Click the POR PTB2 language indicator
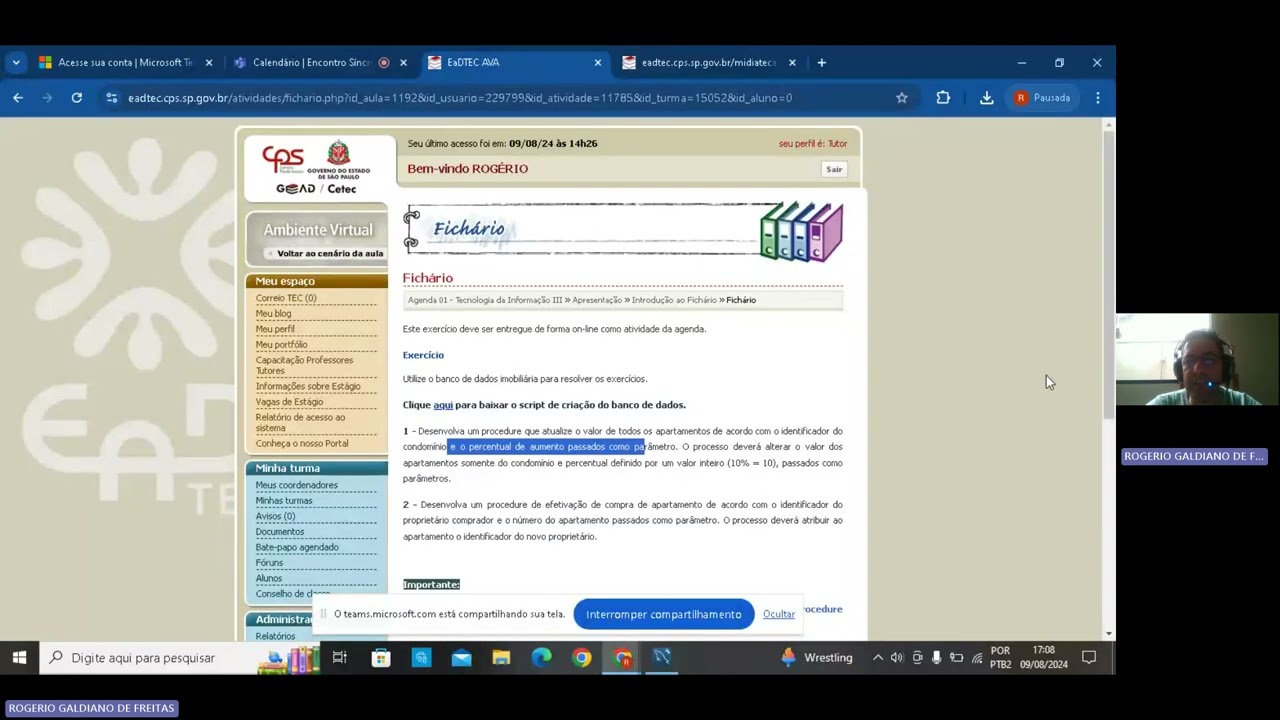The image size is (1280, 720). [x=1000, y=657]
